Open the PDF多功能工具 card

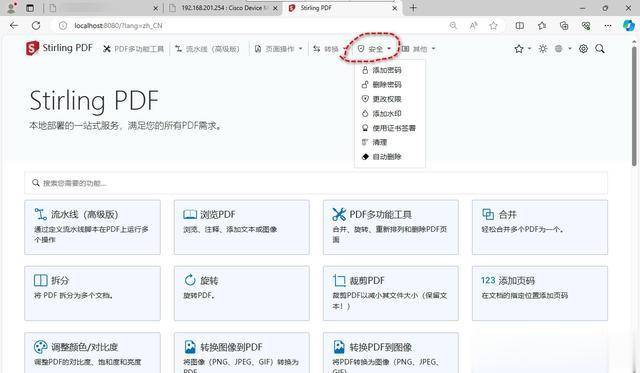(x=391, y=227)
